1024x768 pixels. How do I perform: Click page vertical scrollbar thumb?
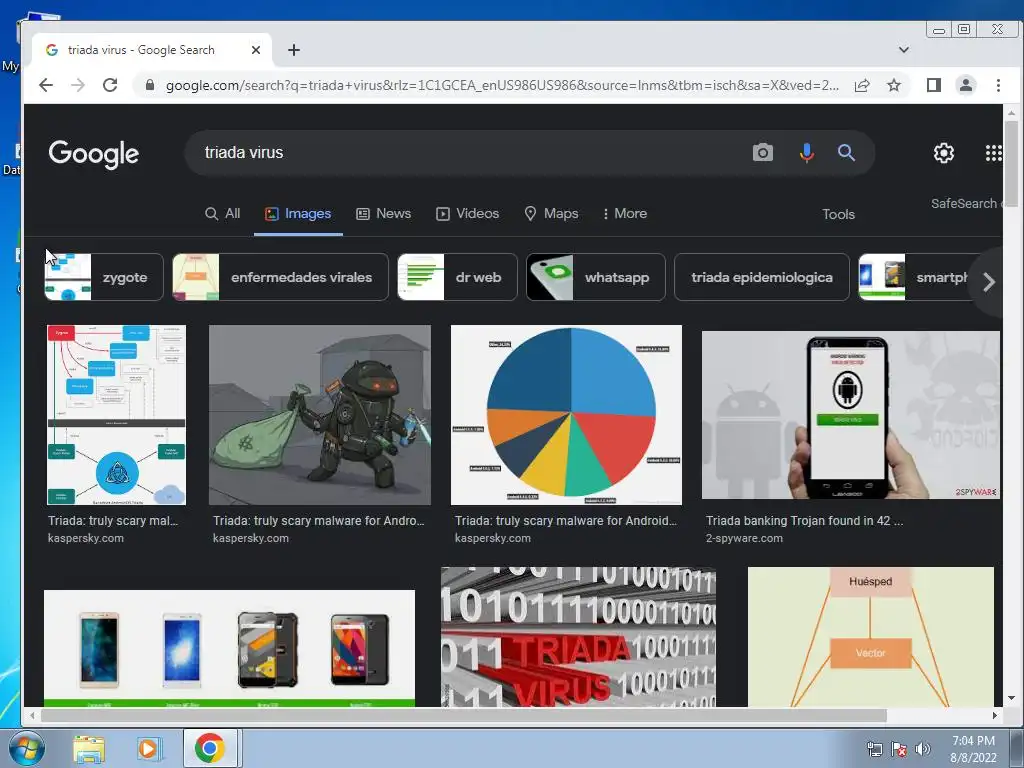(1011, 163)
